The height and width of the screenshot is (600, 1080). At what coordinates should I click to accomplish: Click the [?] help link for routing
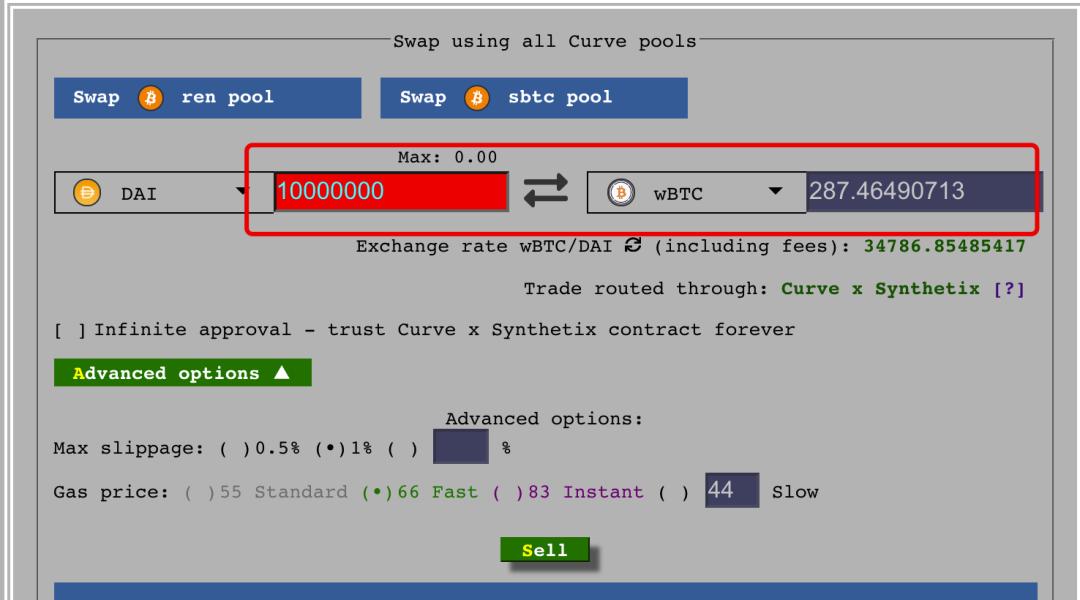pyautogui.click(x=1009, y=289)
